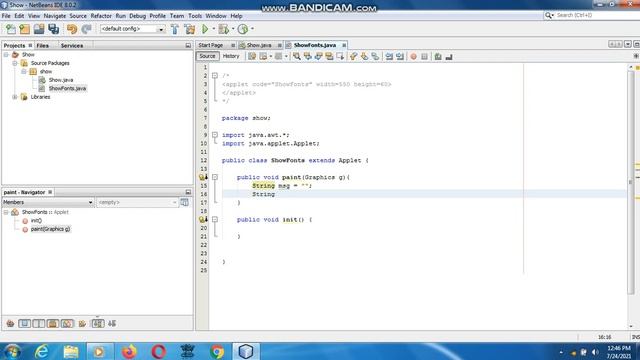The width and height of the screenshot is (640, 360).
Task: Open the Tools menu
Action: (x=195, y=16)
